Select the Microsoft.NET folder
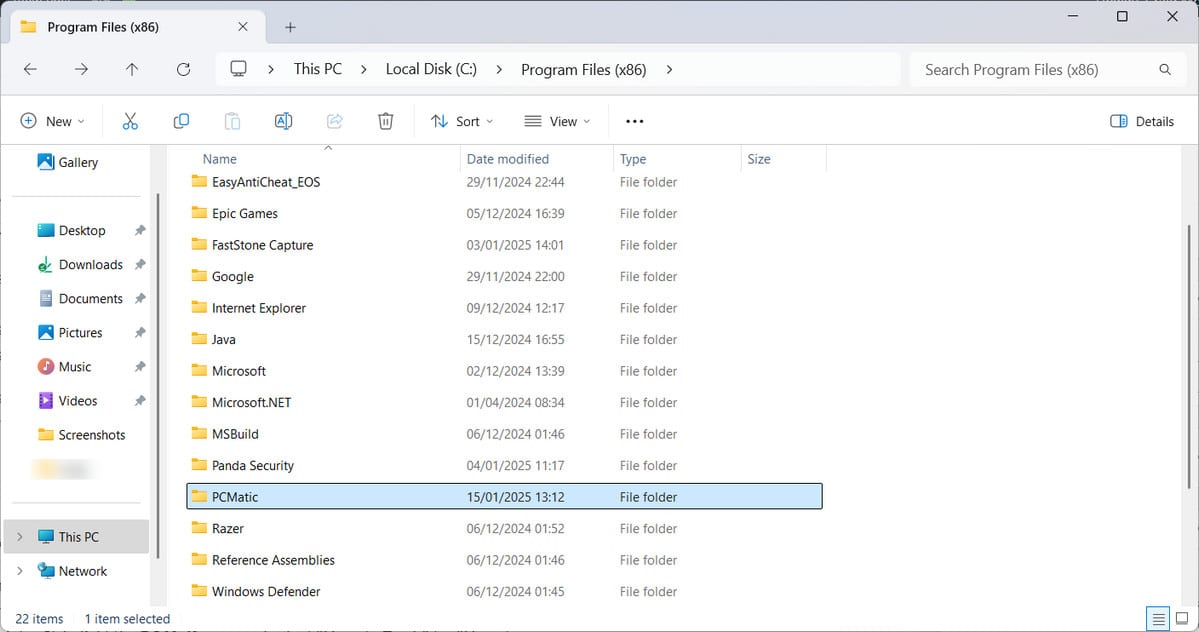 [x=505, y=402]
